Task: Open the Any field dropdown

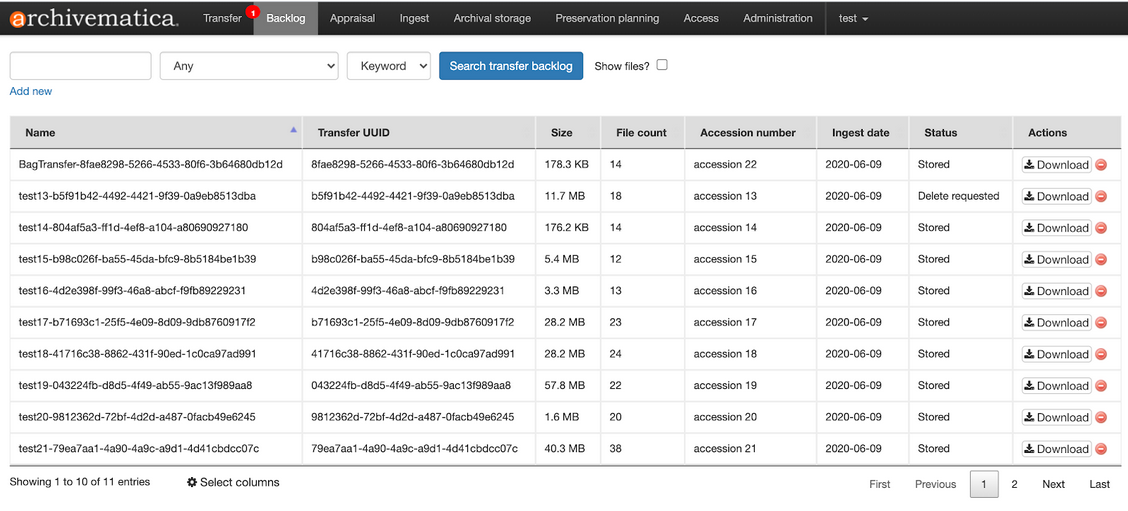Action: click(x=249, y=66)
